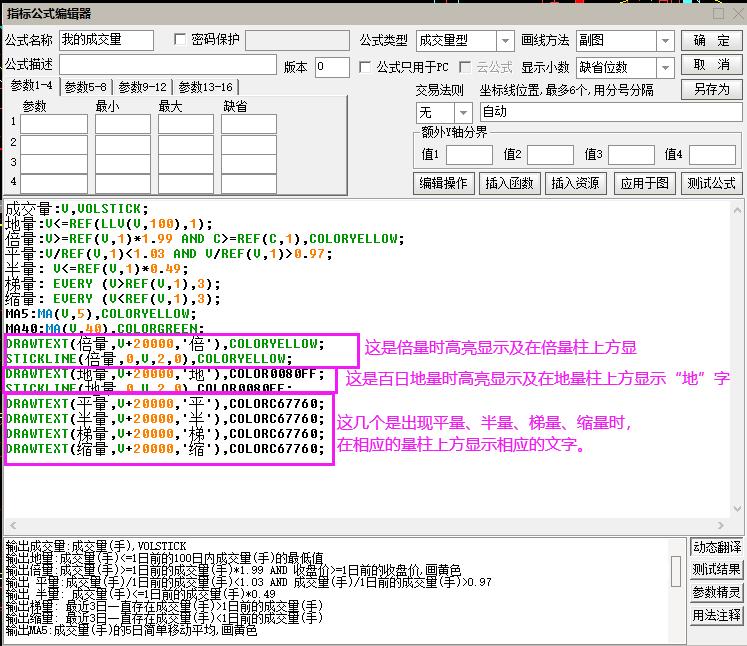Click the 用法注释 usage notes button
The image size is (747, 646).
(x=717, y=616)
